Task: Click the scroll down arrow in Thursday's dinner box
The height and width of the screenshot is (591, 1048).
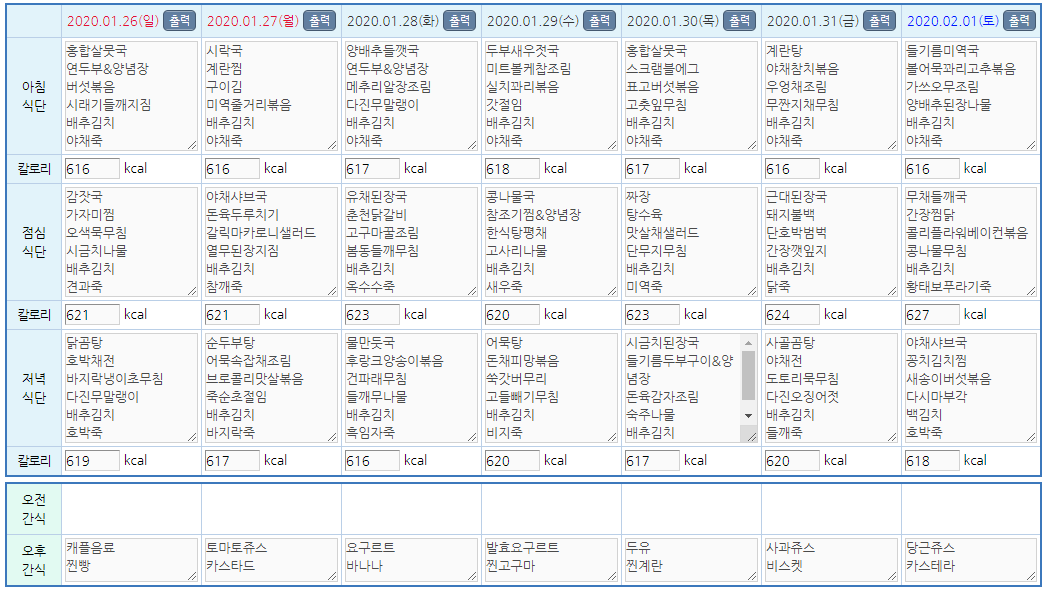Action: 748,415
